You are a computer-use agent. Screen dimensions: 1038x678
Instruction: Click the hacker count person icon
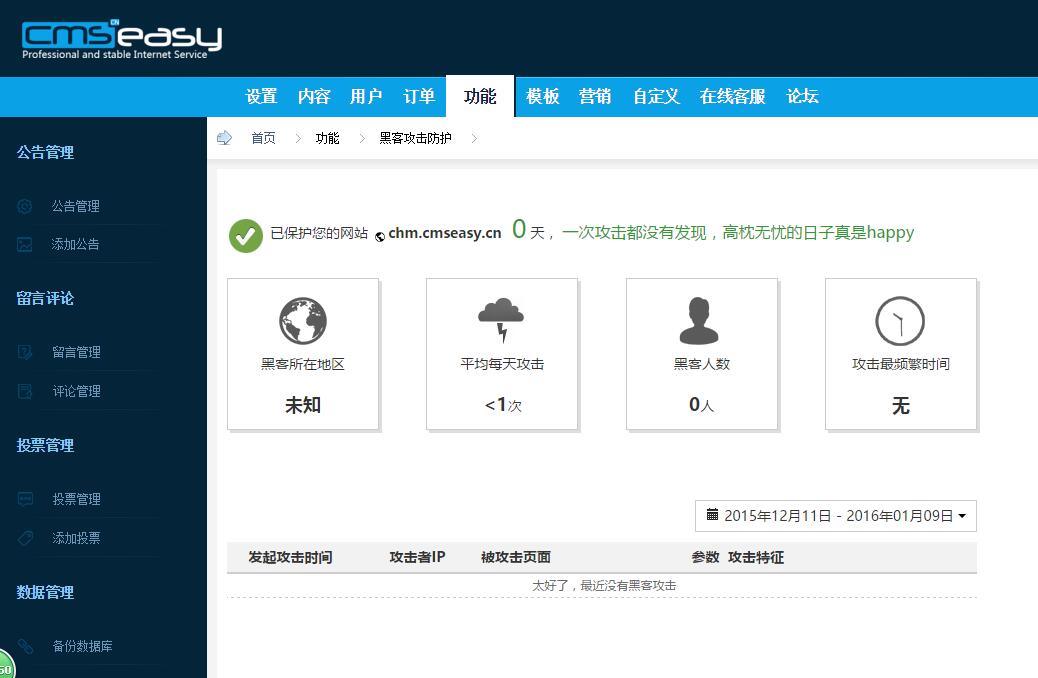(700, 321)
